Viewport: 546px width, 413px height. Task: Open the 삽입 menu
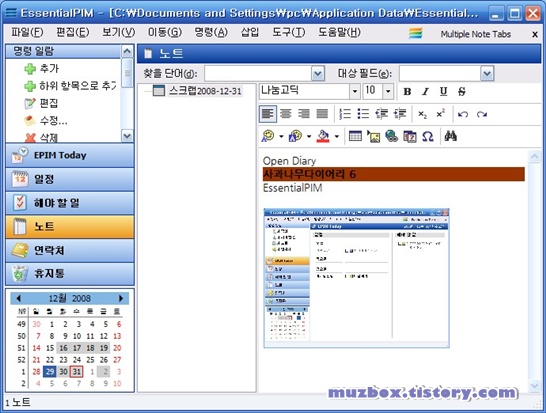[x=250, y=32]
